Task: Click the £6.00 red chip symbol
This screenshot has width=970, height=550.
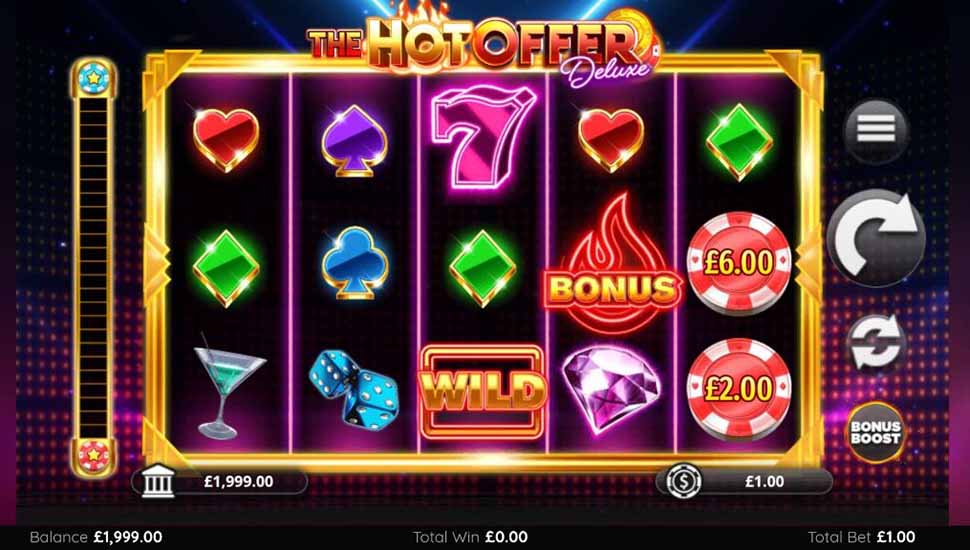Action: coord(739,264)
